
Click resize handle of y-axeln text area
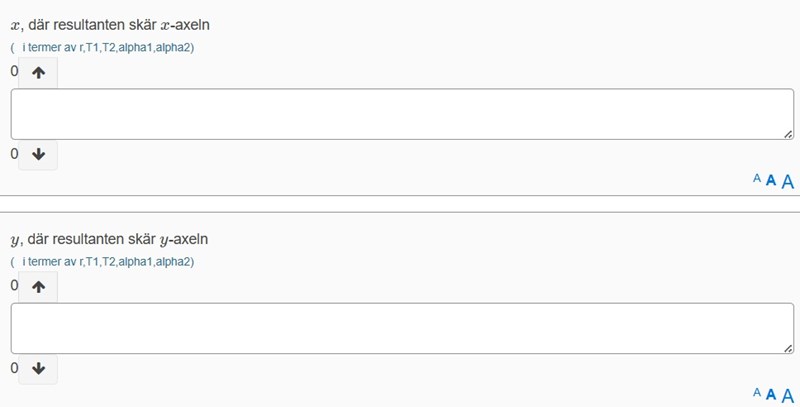click(x=789, y=348)
